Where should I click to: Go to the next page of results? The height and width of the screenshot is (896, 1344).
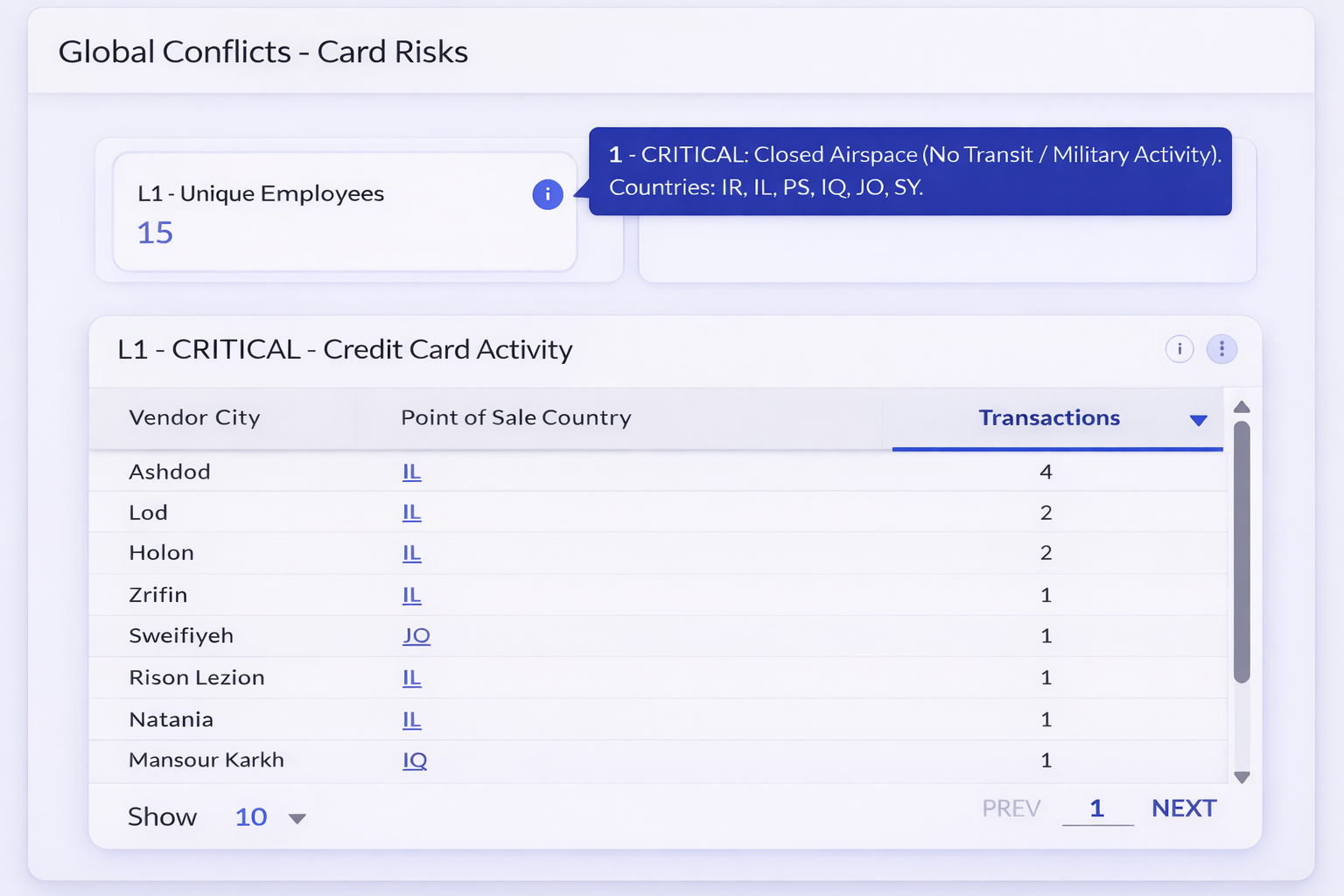coord(1183,808)
